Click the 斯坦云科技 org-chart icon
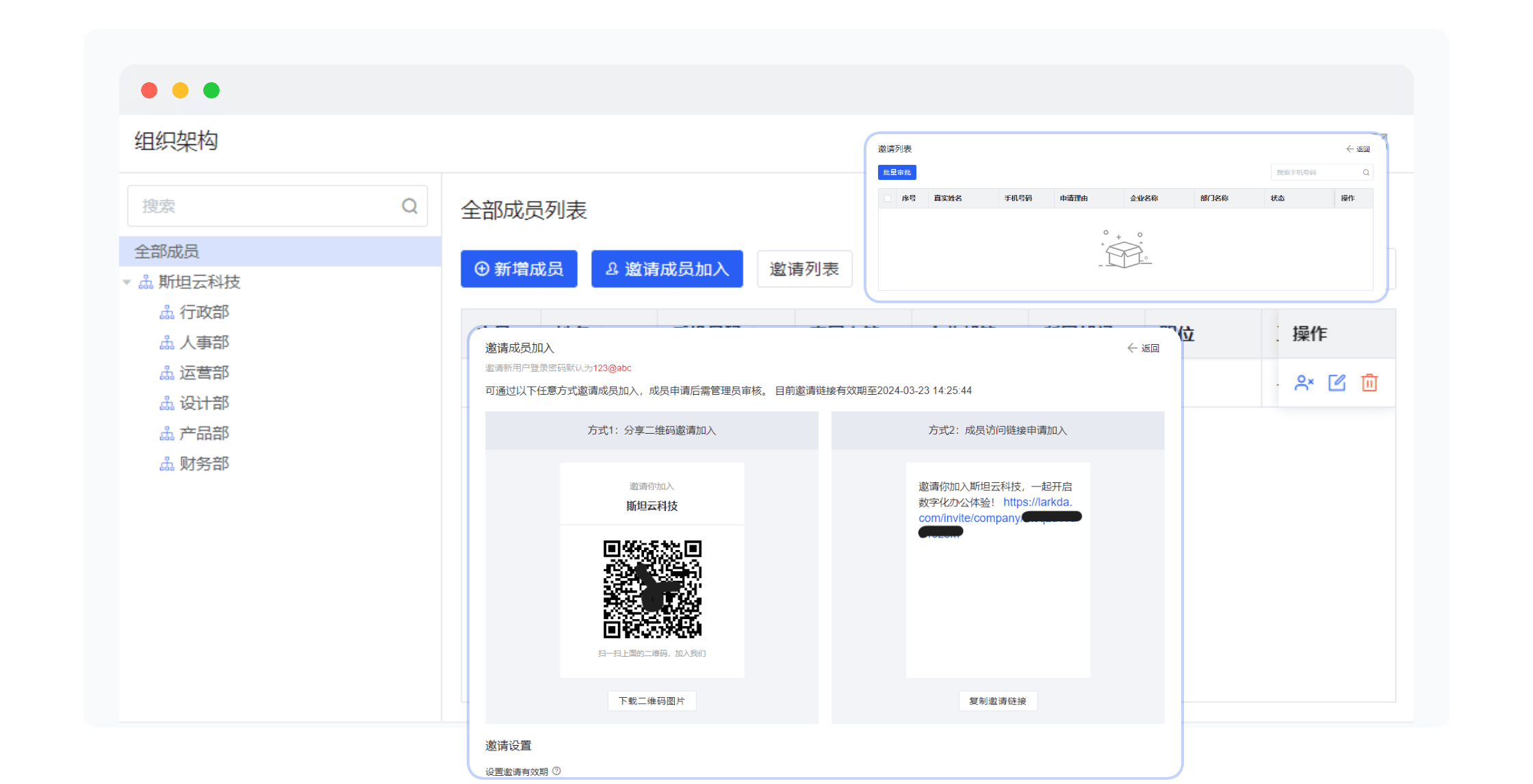 [x=146, y=282]
